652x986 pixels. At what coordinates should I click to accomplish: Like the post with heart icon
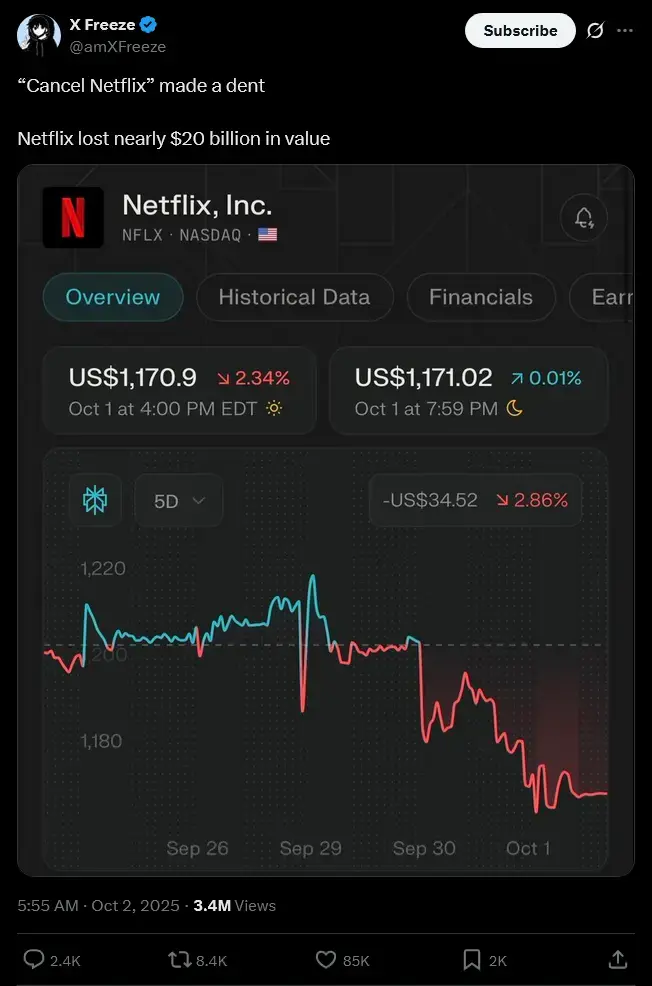pos(326,960)
